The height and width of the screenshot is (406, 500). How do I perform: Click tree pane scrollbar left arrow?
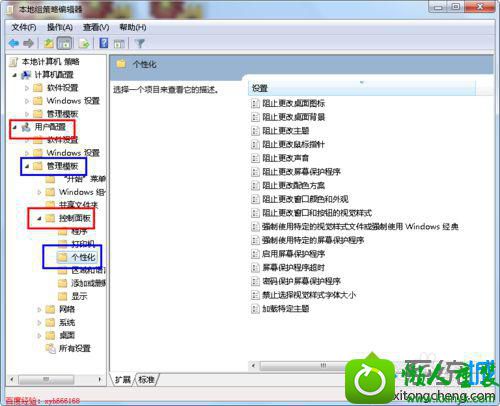[x=12, y=379]
